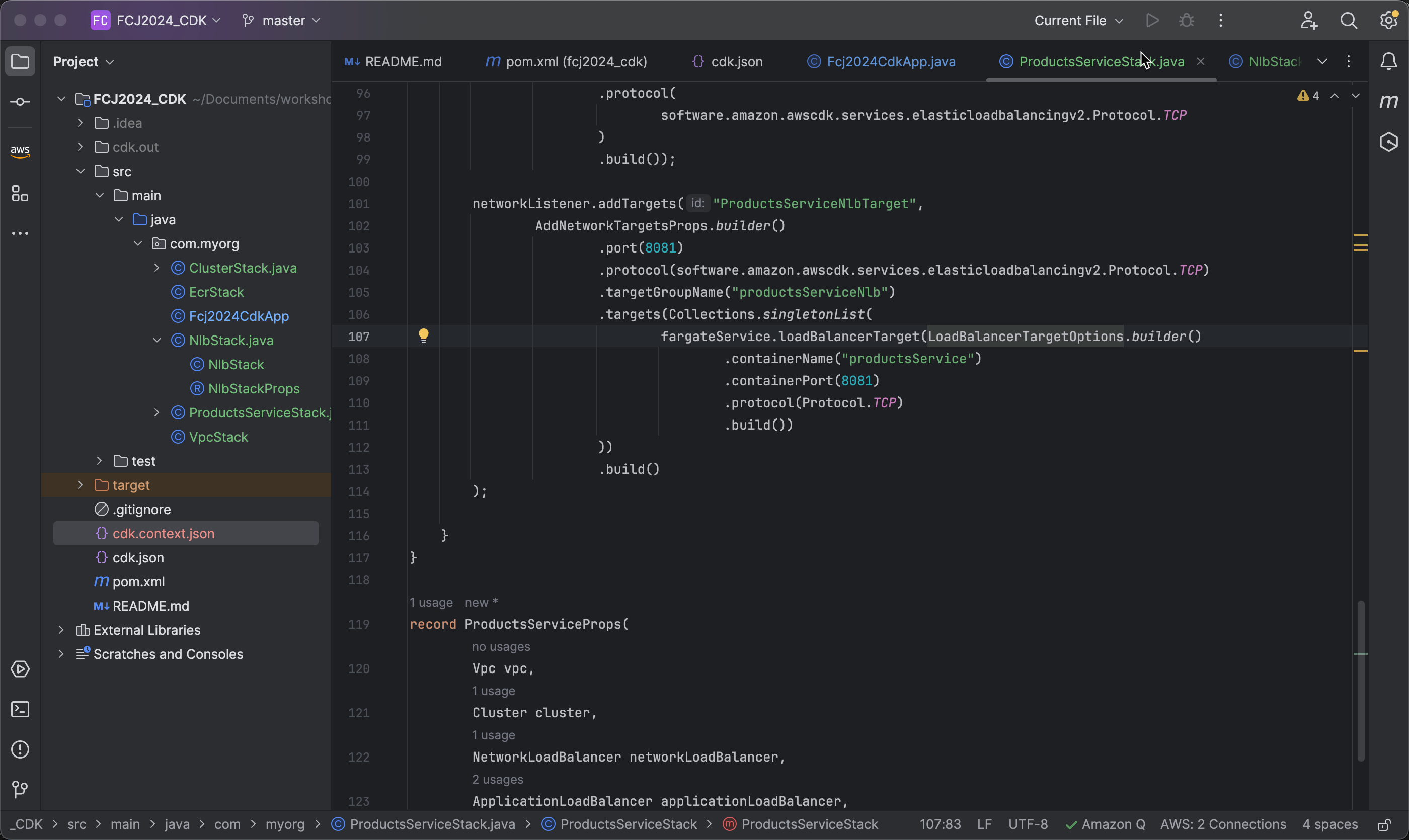The image size is (1409, 840).
Task: Switch to the pom.xml (fcj2024_cdk) tab
Action: (x=566, y=61)
